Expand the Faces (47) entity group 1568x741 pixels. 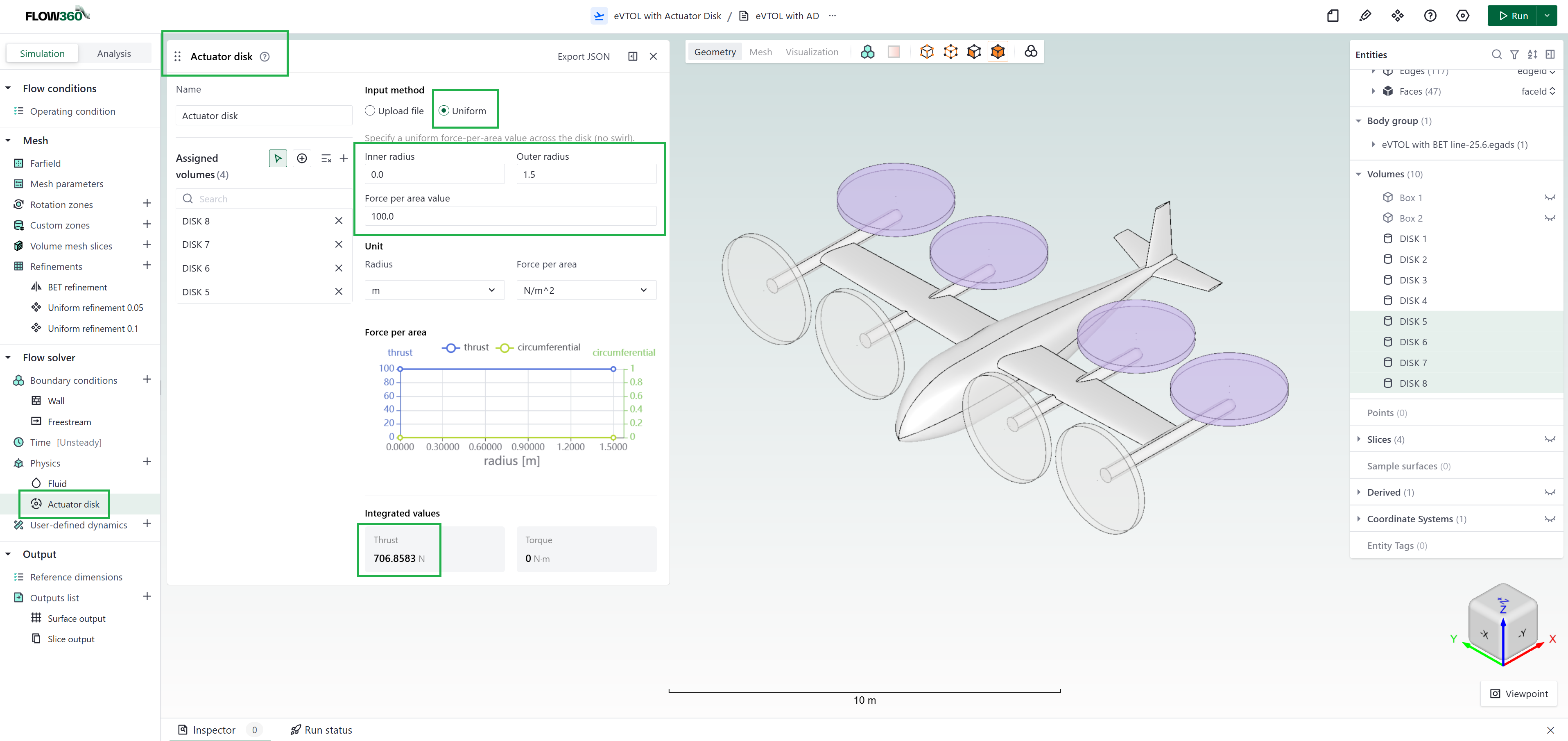coord(1373,91)
